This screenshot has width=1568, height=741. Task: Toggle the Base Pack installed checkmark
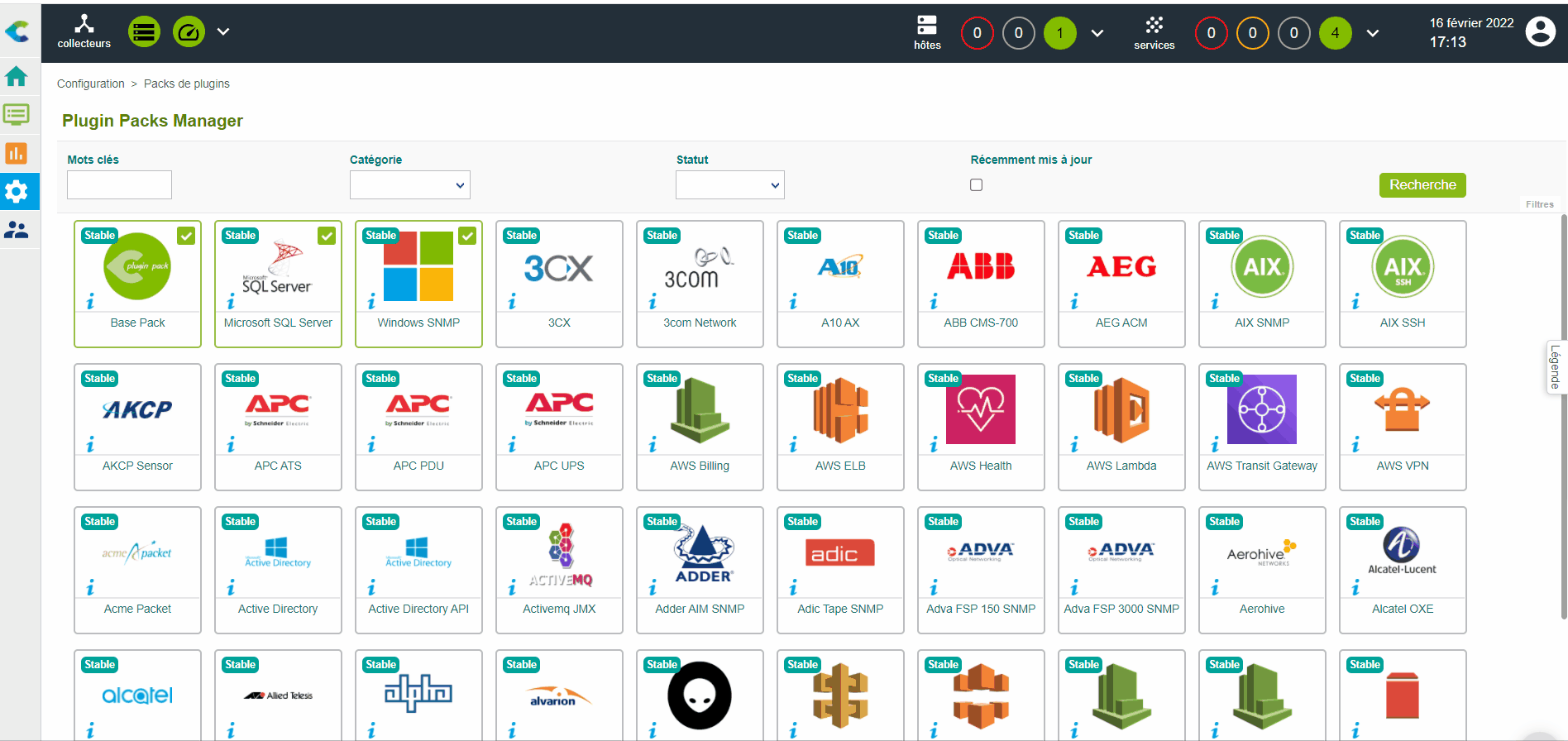click(x=187, y=236)
